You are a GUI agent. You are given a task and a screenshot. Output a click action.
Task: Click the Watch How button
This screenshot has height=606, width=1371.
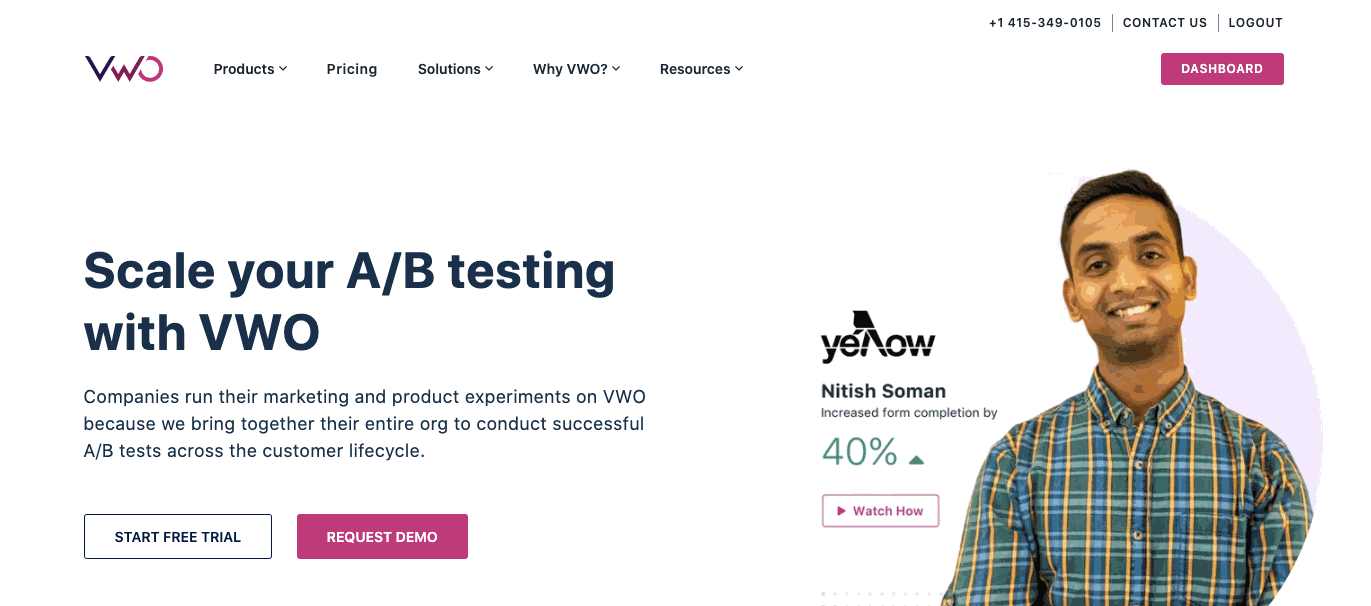(880, 511)
